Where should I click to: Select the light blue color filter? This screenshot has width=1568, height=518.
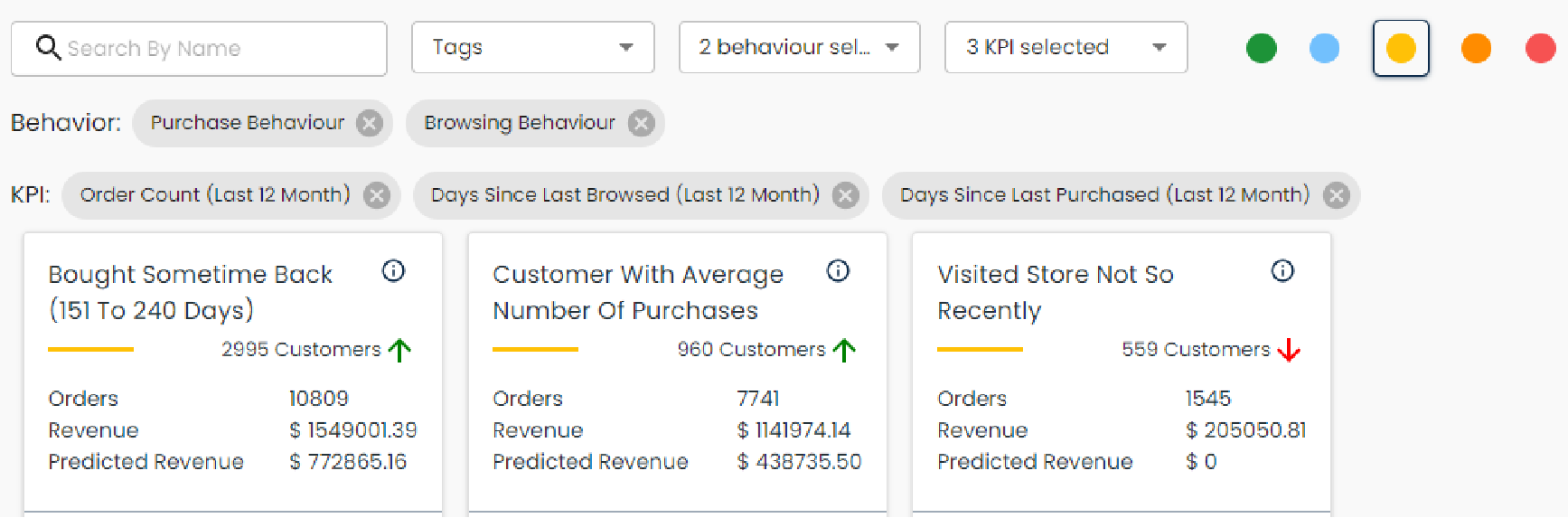[1324, 48]
